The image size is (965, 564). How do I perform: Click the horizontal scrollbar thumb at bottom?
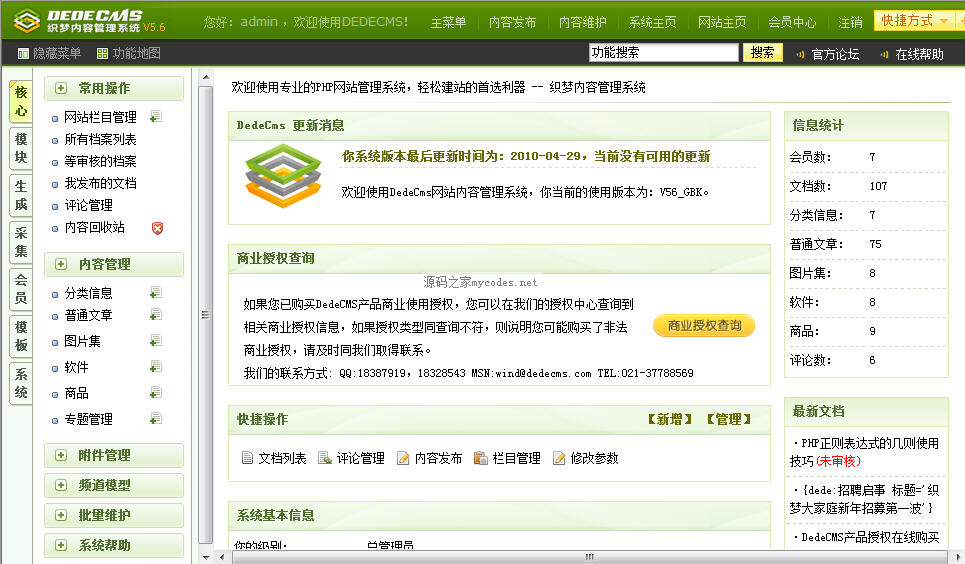click(590, 557)
